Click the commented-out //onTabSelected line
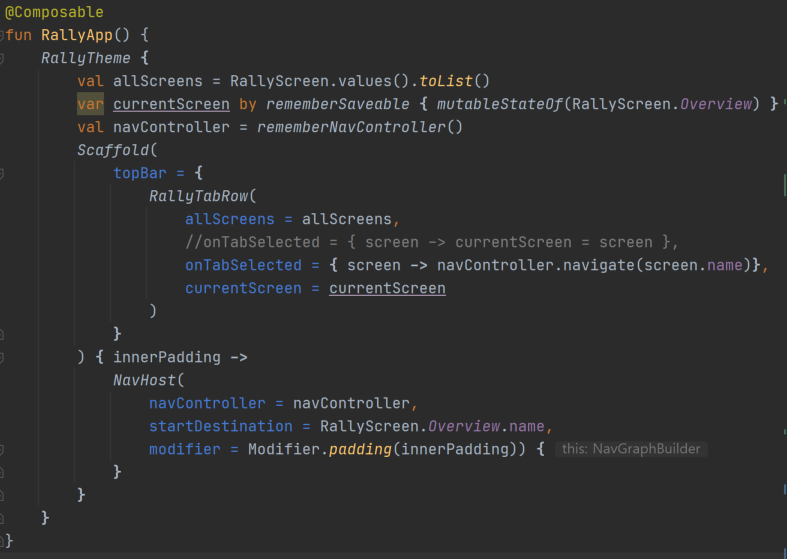 [432, 242]
